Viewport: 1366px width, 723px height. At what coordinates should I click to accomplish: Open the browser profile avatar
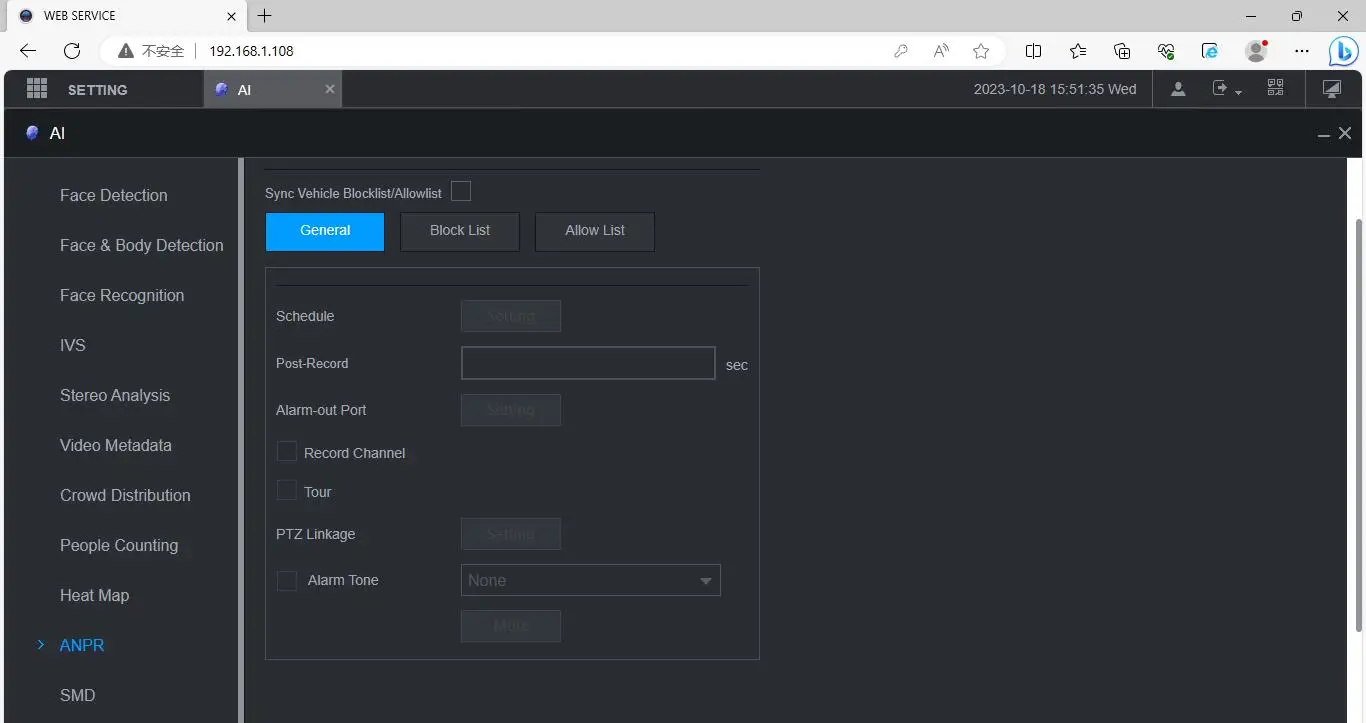click(x=1257, y=51)
